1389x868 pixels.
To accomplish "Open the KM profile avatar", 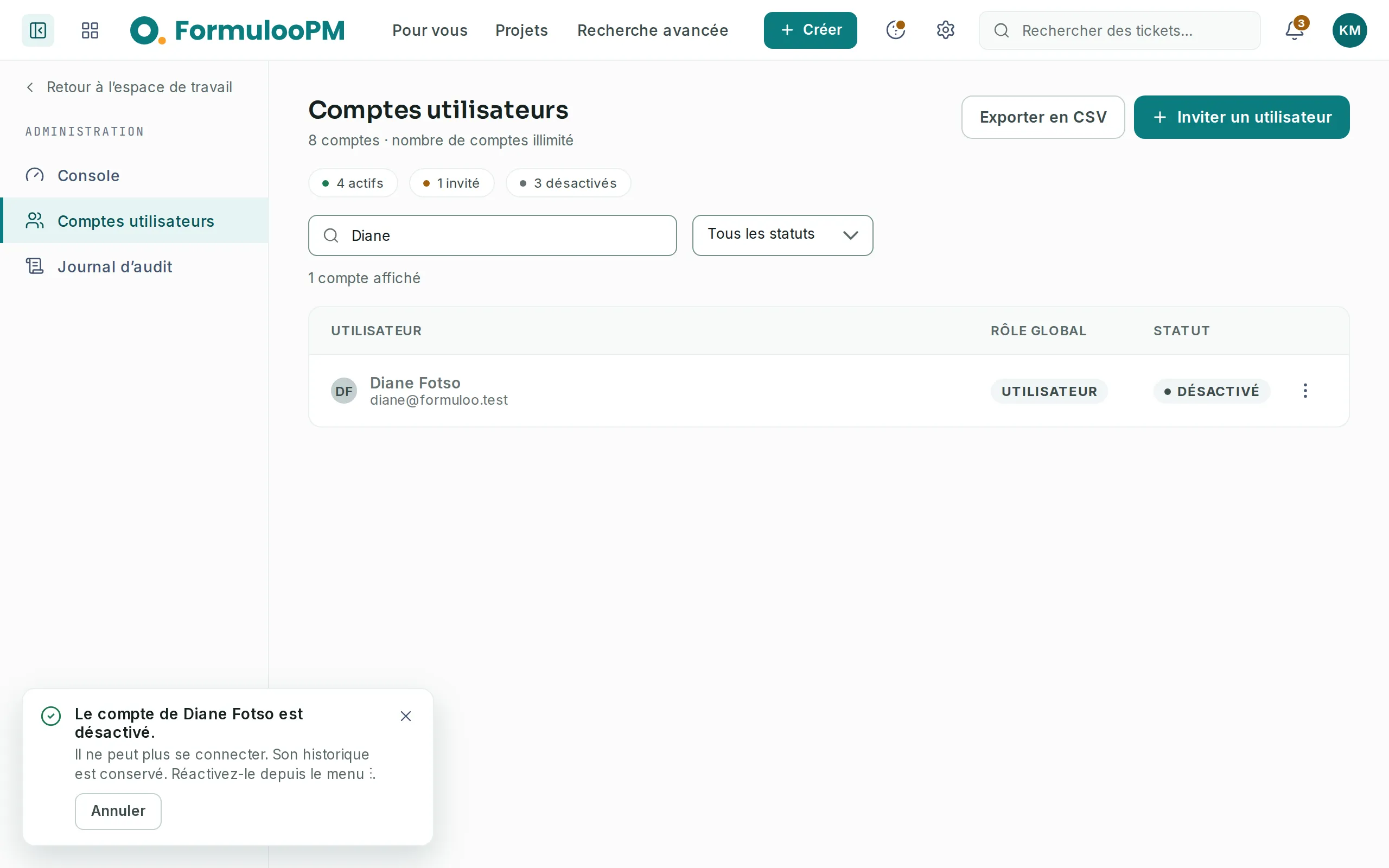I will pyautogui.click(x=1349, y=30).
